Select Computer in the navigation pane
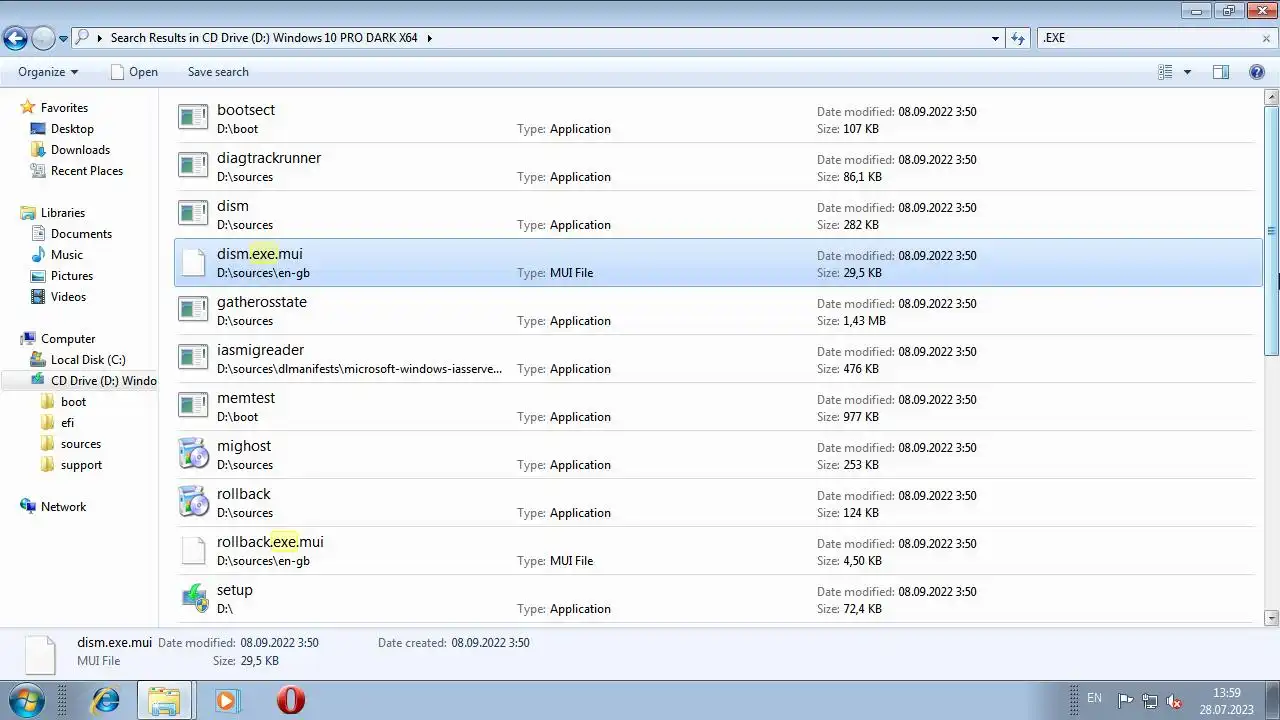Screen dimensions: 1280x720 [68, 339]
